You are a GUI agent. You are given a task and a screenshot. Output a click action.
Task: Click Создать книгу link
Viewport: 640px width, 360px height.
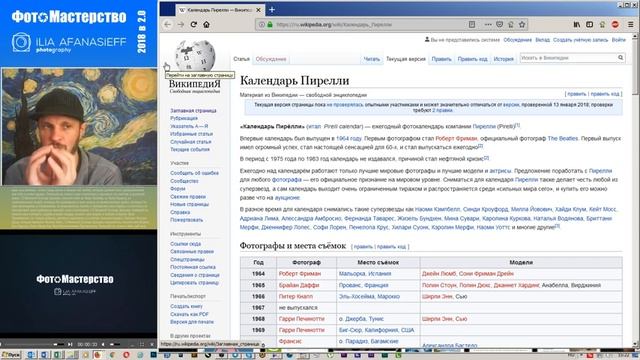click(x=186, y=306)
